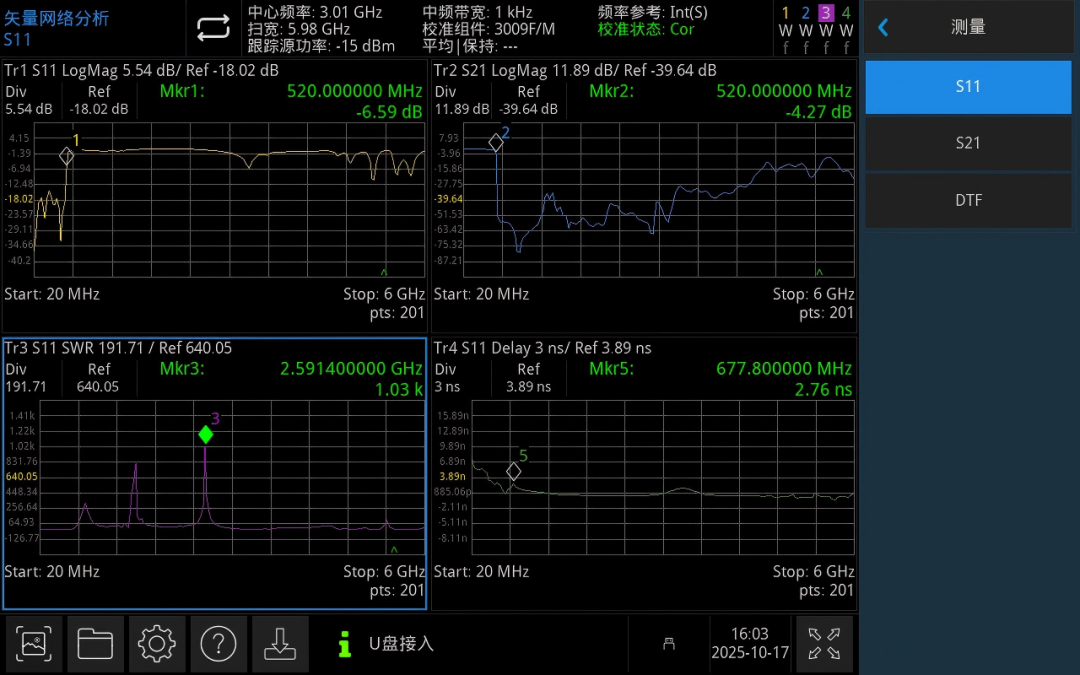The image size is (1080, 675).
Task: Select S21 measurement in side menu
Action: [x=968, y=143]
